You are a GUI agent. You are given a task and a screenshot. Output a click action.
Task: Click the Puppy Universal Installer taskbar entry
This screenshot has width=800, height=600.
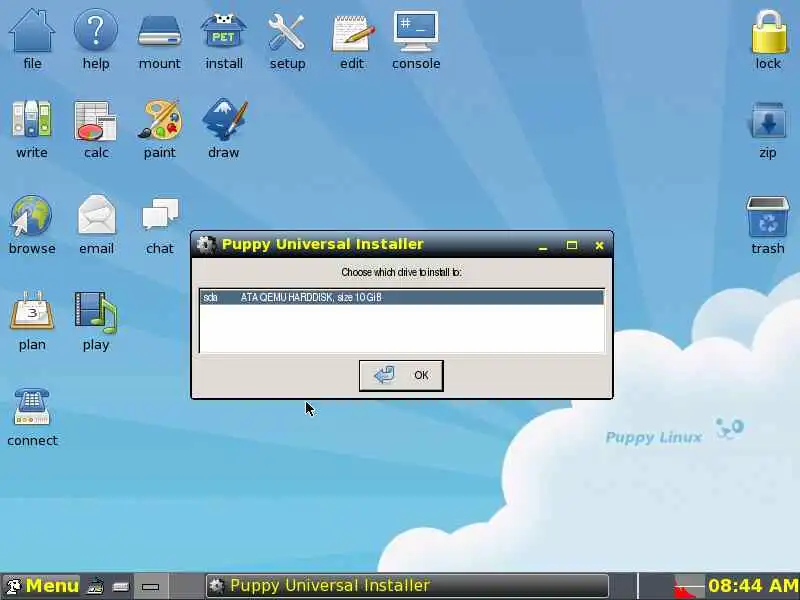[x=407, y=585]
